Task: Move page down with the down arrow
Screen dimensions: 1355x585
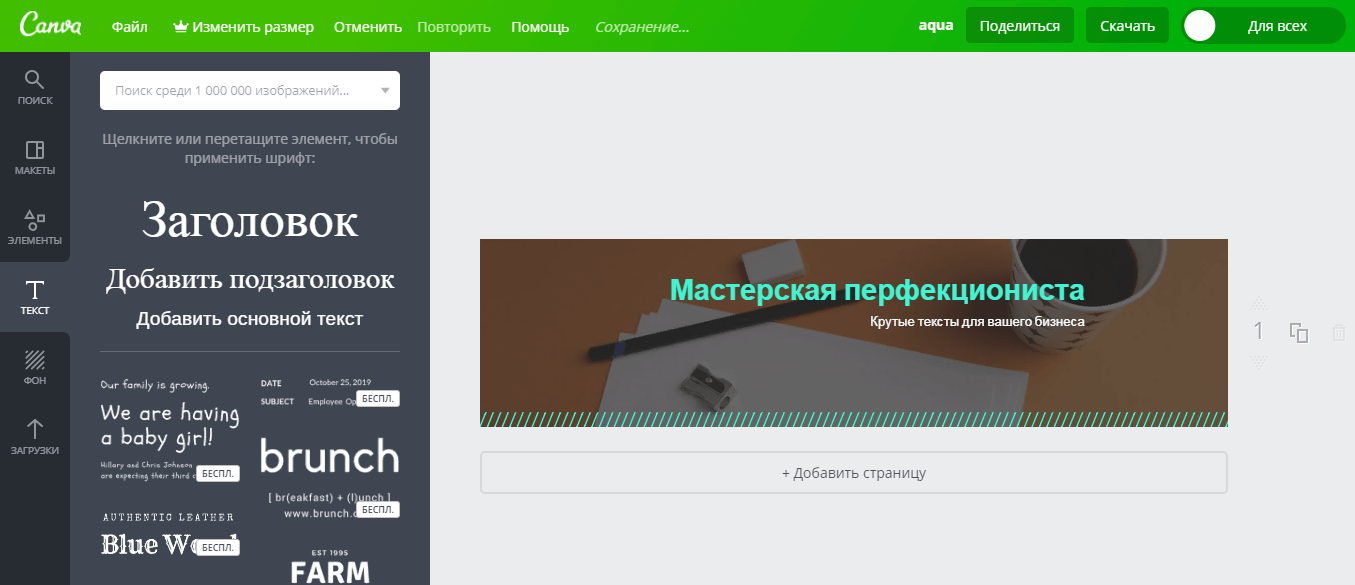Action: click(x=1259, y=362)
